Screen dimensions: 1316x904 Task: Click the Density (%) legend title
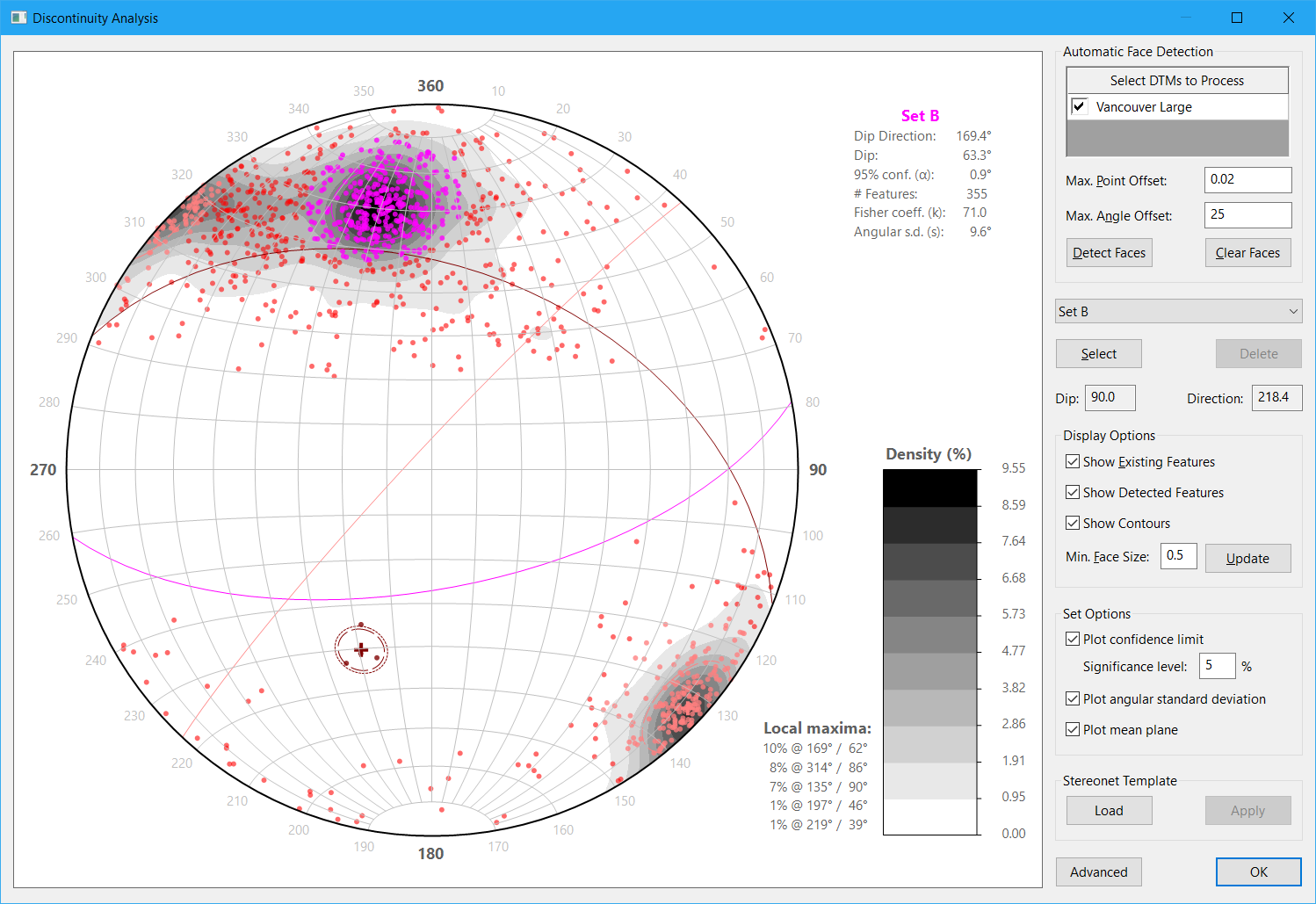(929, 453)
